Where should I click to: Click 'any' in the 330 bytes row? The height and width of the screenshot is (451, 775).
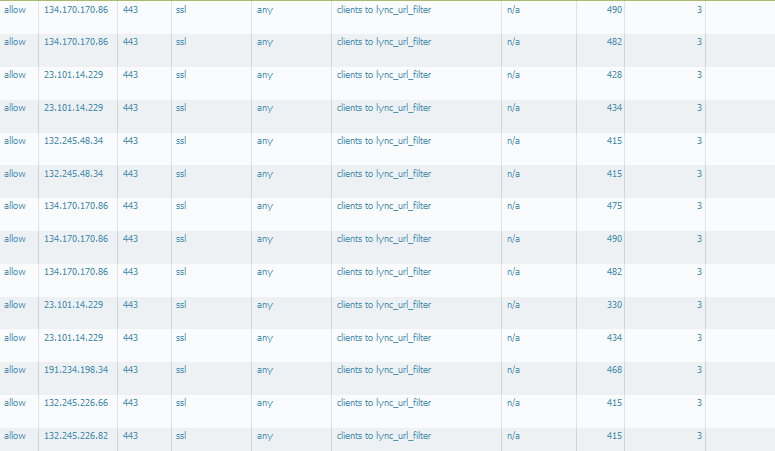coord(265,305)
